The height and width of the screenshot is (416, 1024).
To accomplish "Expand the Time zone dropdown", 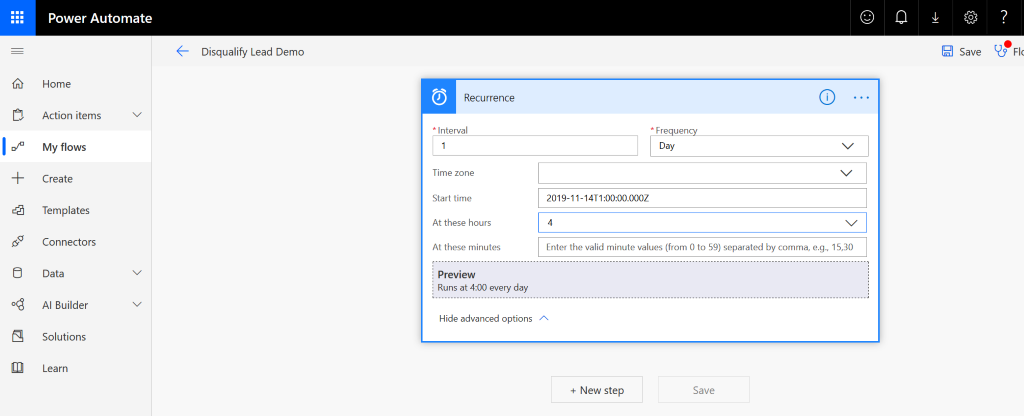I will point(702,173).
